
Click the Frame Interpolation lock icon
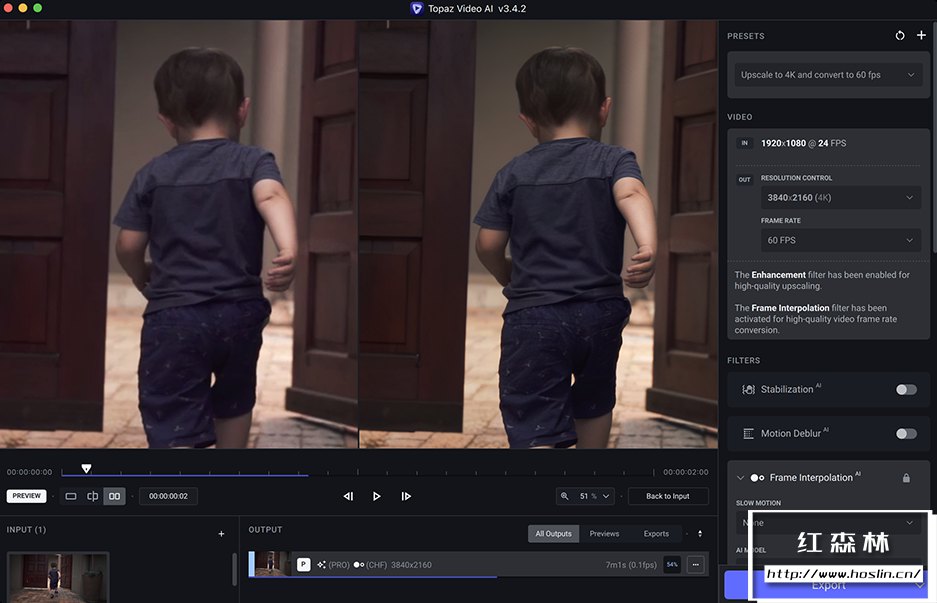[x=906, y=478]
